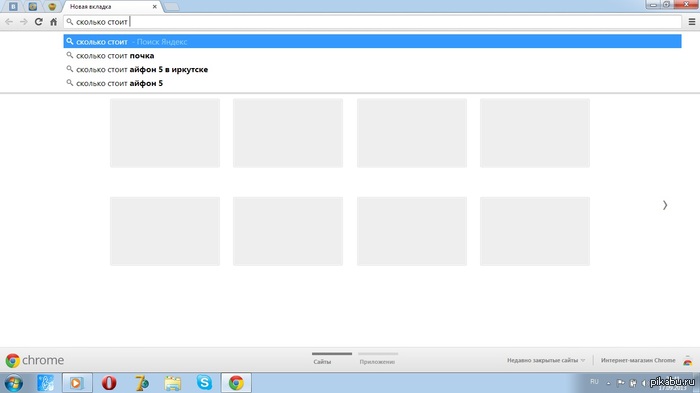Expand Недавно закрытые сайты dropdown
700x393 pixels.
[546, 360]
